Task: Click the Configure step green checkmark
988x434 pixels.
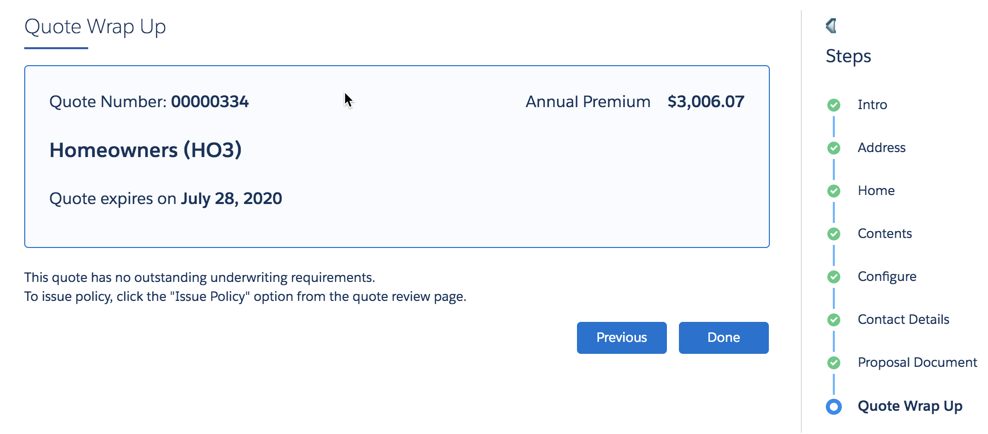Action: (834, 277)
